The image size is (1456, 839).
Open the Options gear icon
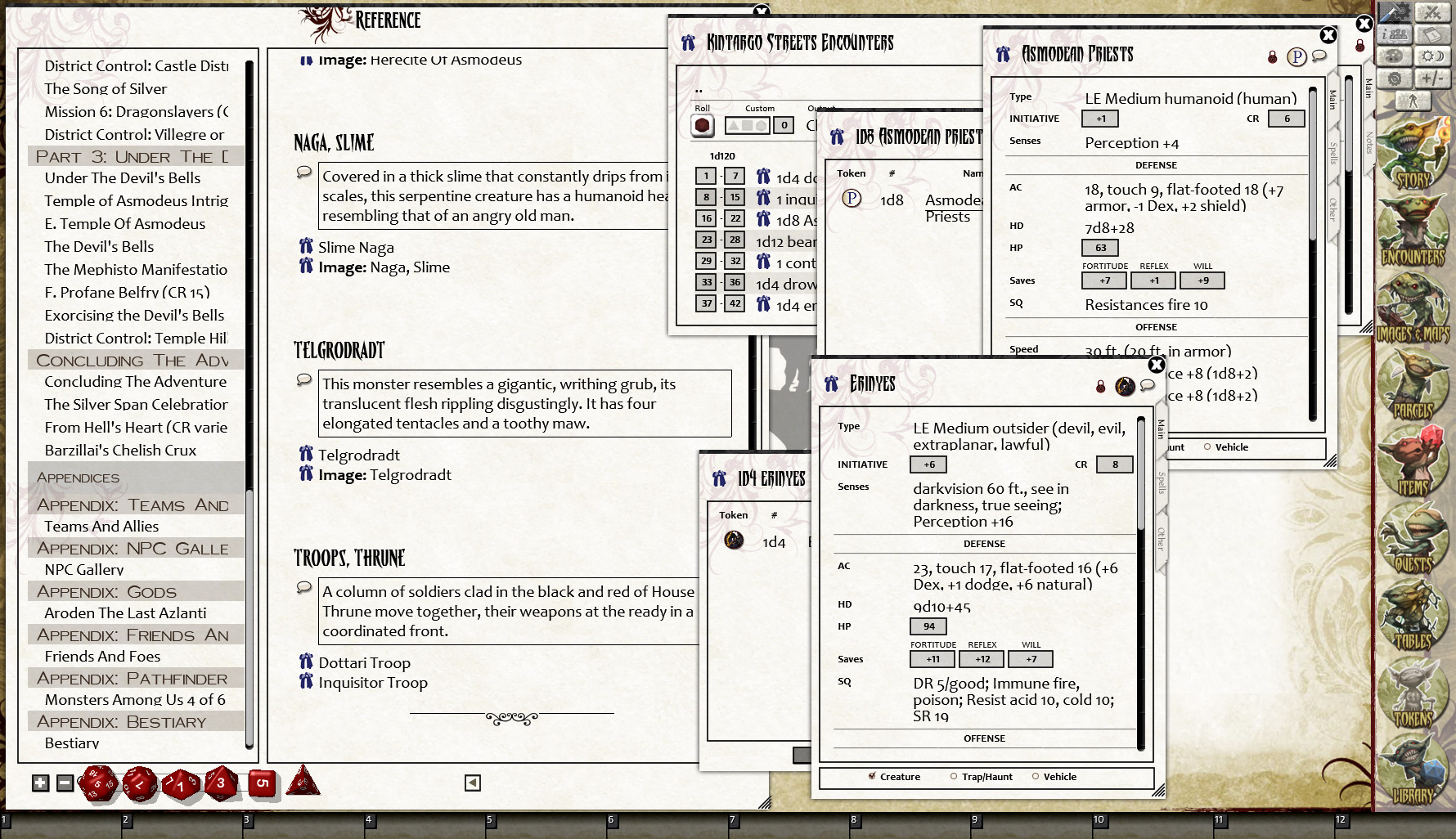1394,78
